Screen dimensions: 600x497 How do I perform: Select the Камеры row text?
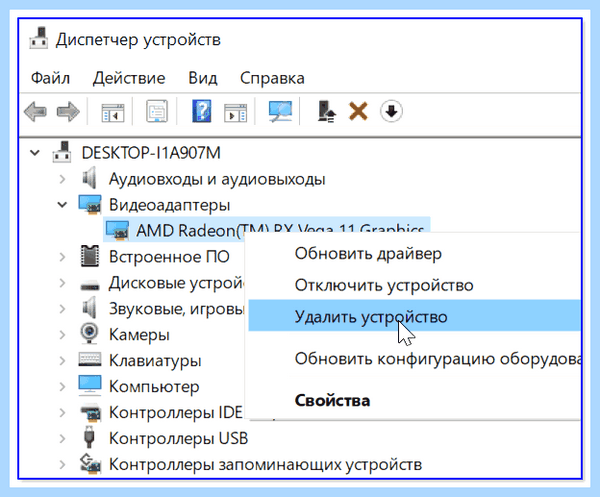pyautogui.click(x=139, y=335)
